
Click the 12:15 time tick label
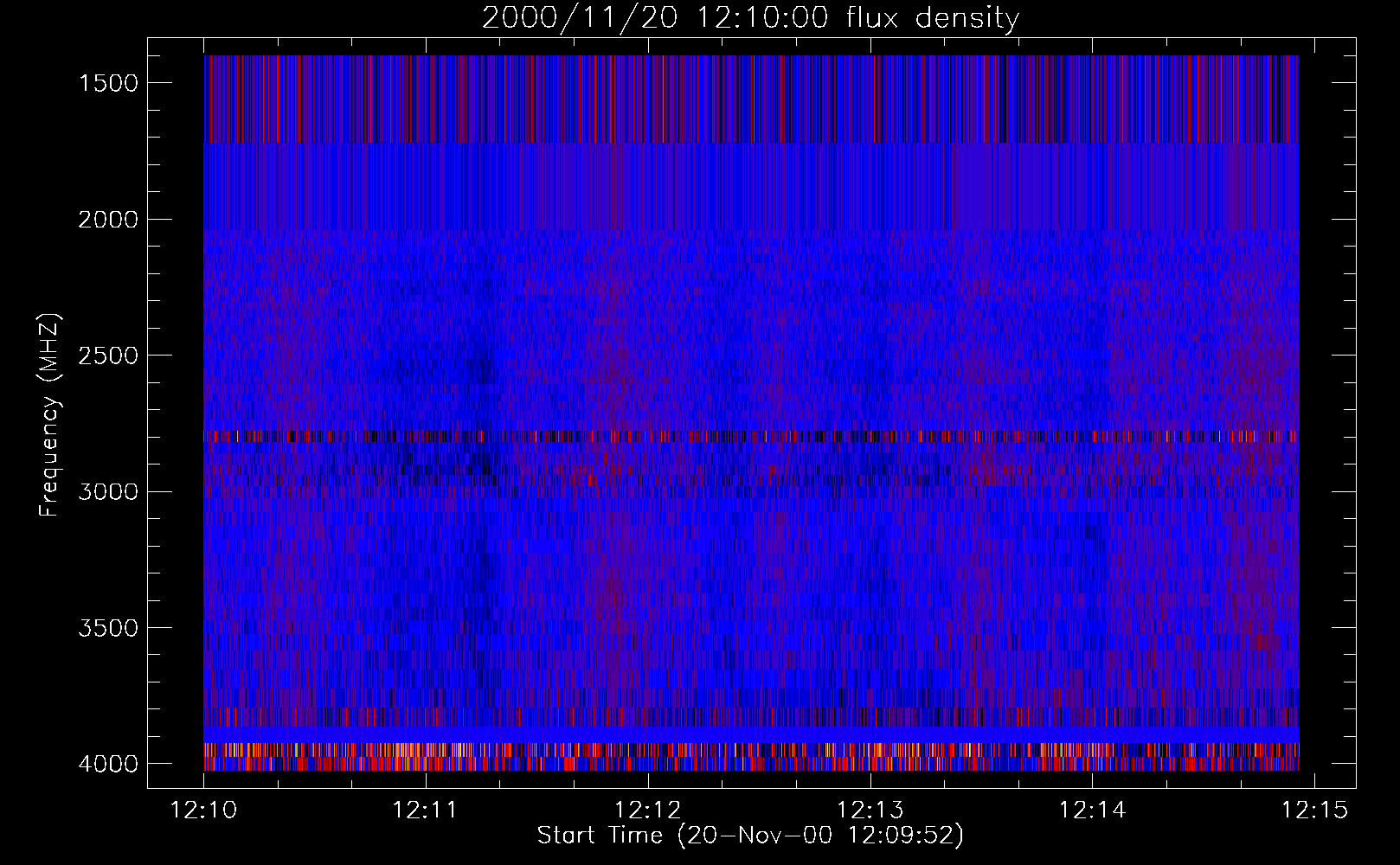click(x=1314, y=811)
